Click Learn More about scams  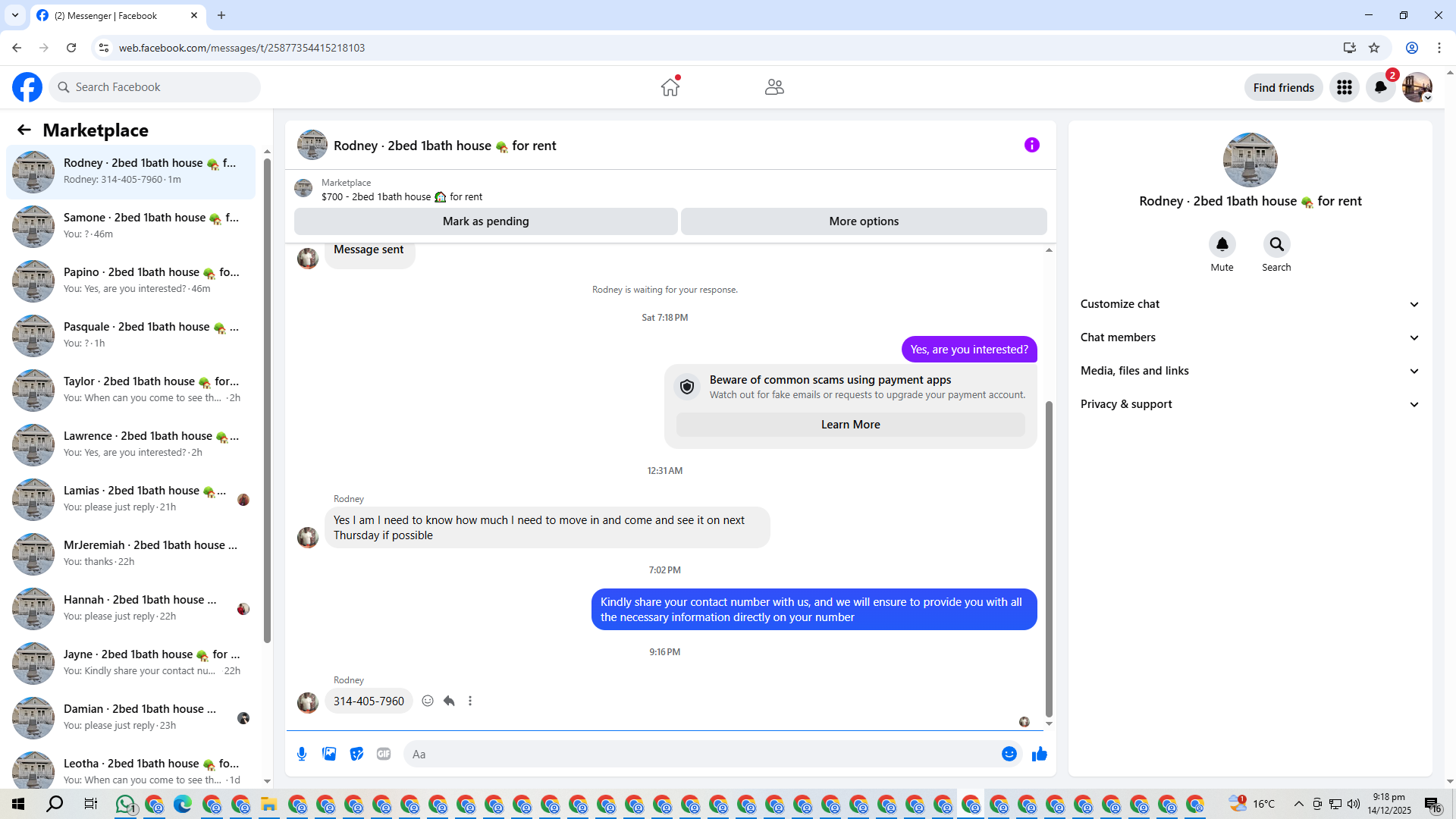coord(850,425)
